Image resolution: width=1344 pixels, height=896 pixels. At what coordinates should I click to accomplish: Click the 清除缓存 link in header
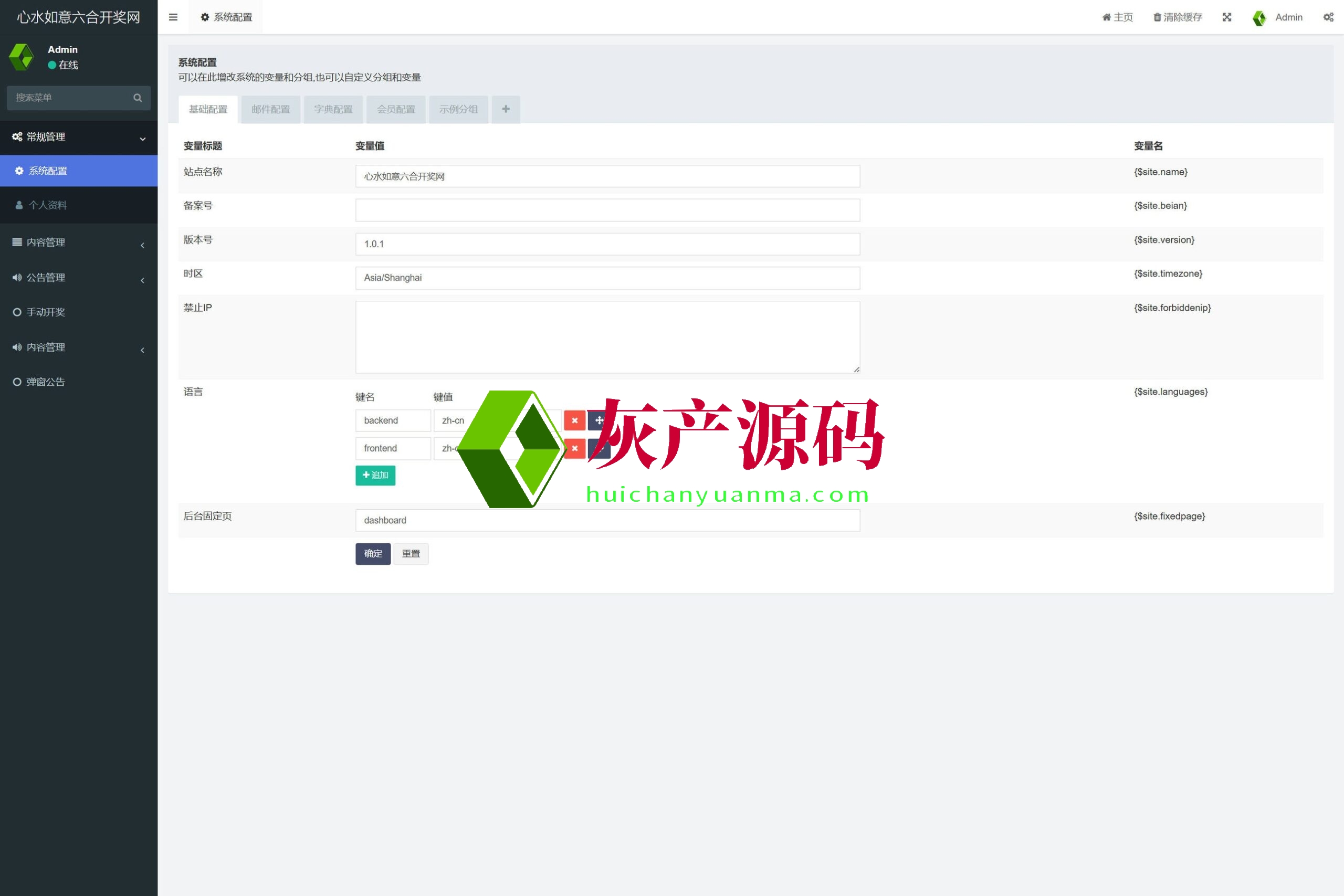click(x=1177, y=17)
